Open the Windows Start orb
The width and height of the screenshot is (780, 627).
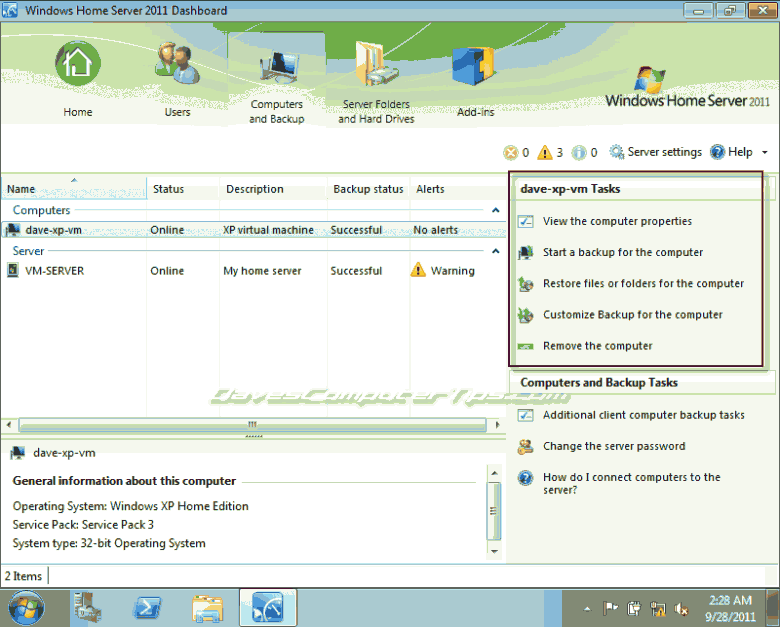26,608
